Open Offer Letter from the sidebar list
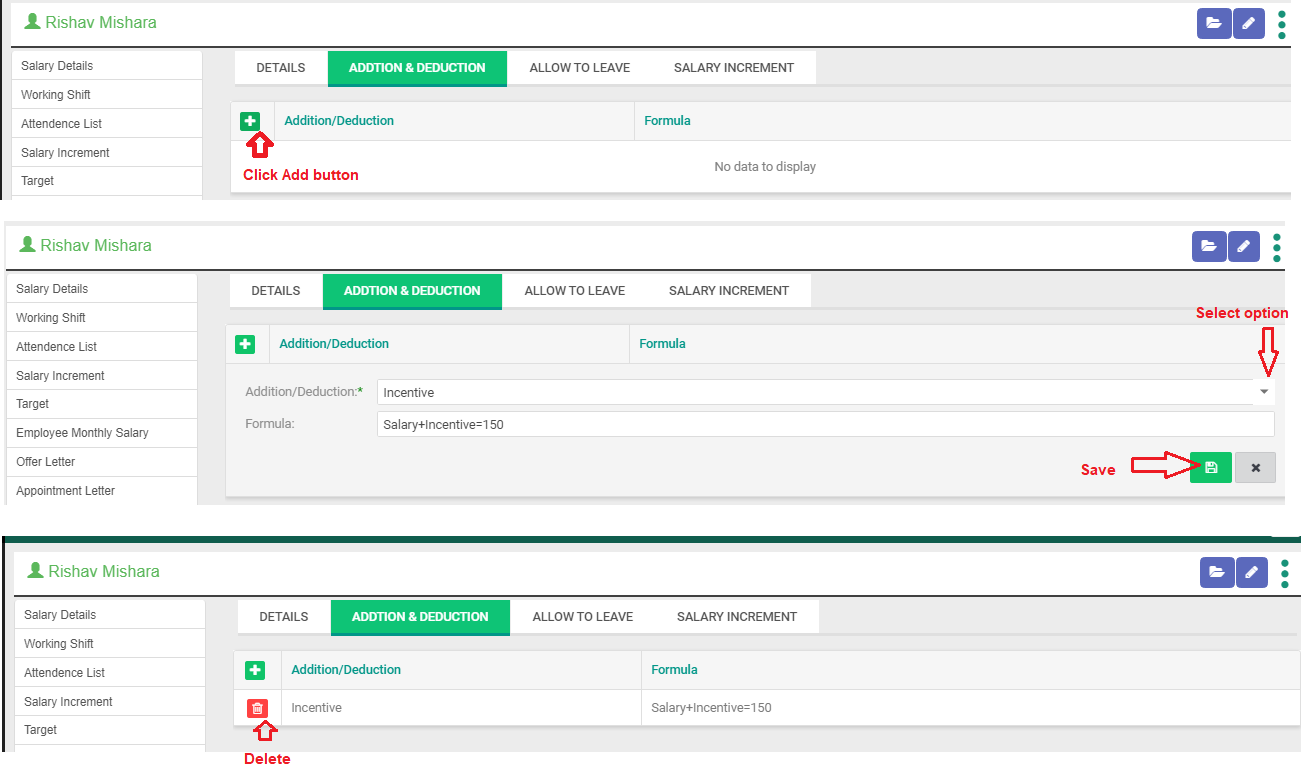 point(46,462)
